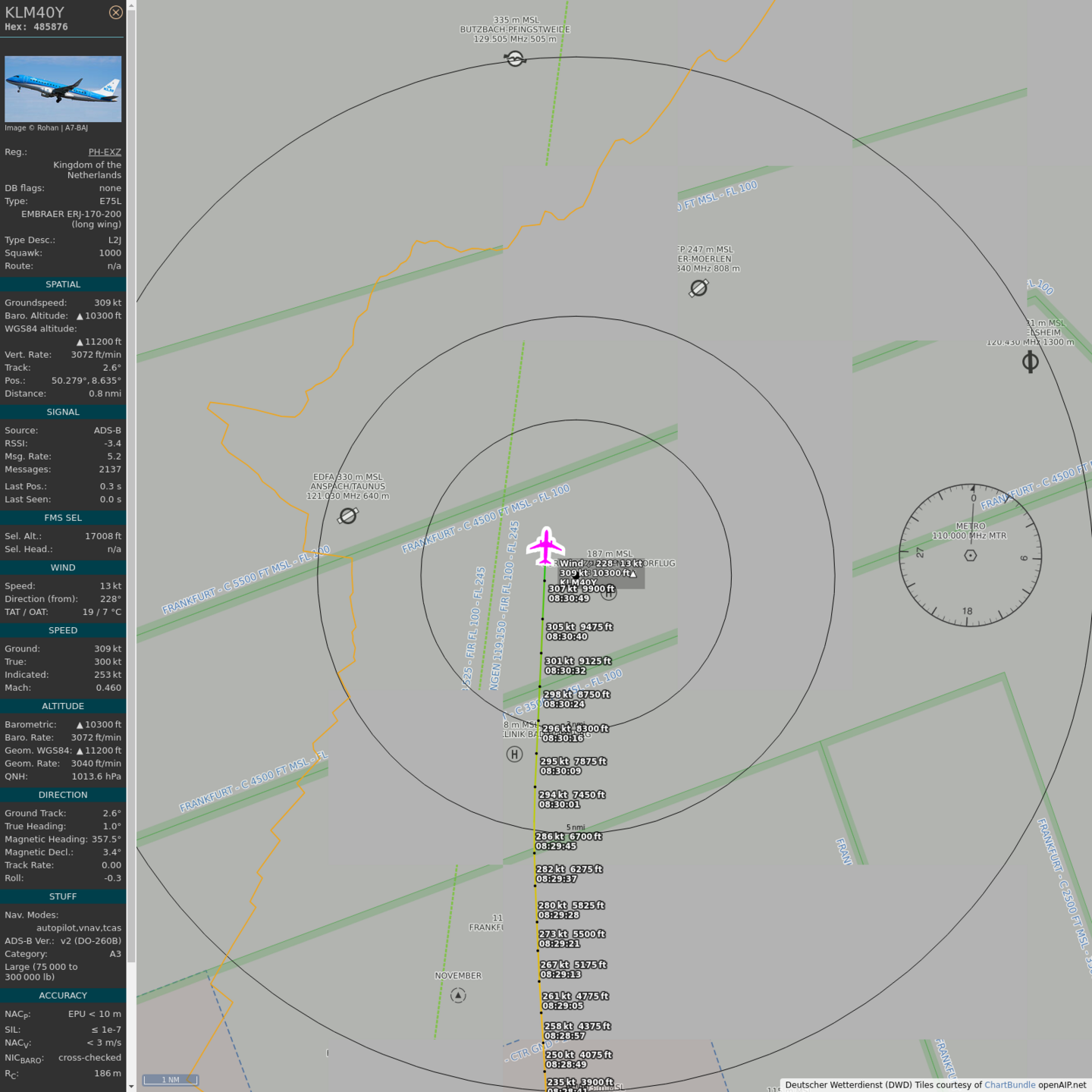Click the 08:29:45 track point label

point(556,846)
